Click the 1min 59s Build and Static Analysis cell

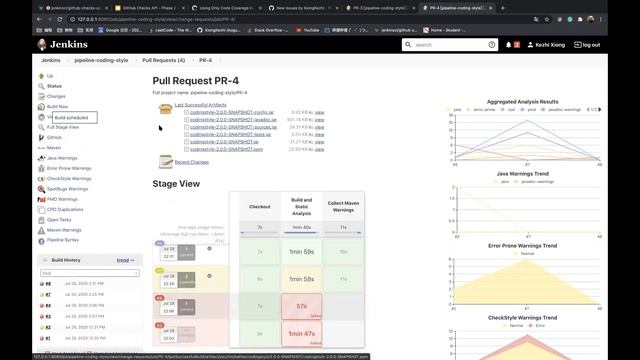(302, 252)
